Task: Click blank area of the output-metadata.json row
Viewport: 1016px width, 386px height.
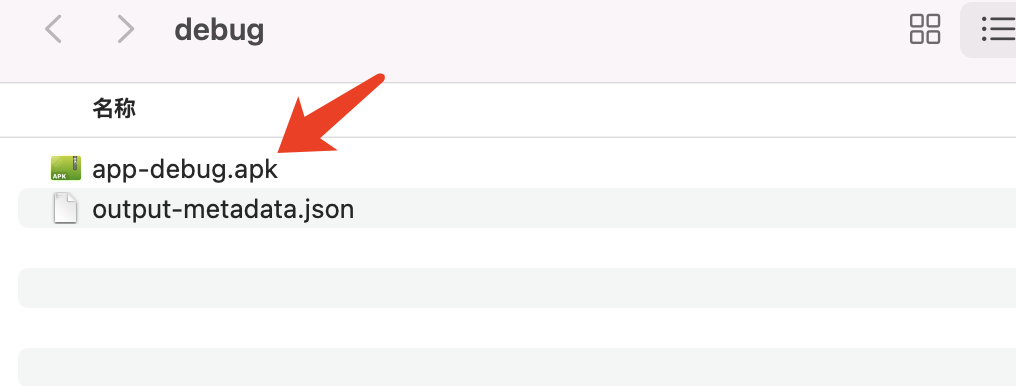Action: (680, 208)
